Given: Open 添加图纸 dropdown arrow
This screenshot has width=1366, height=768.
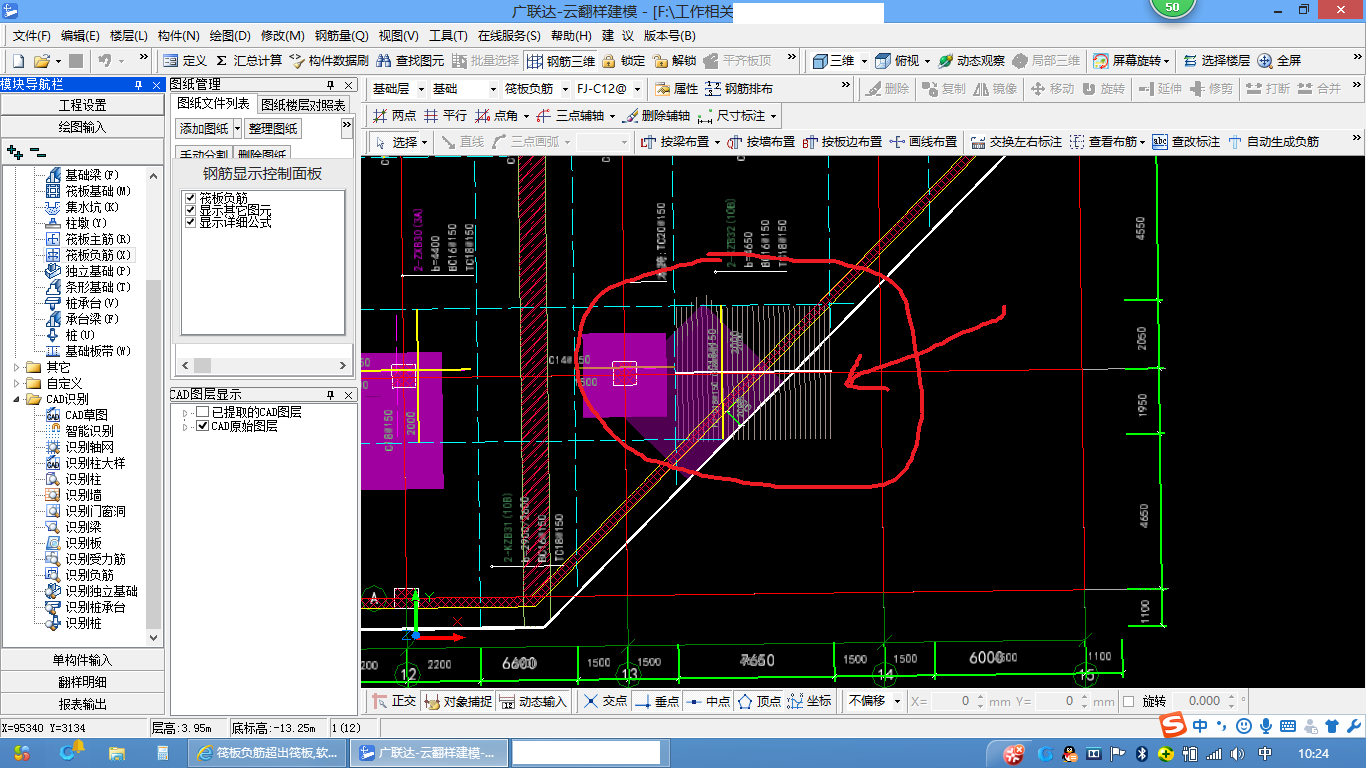Looking at the screenshot, I should [x=237, y=129].
